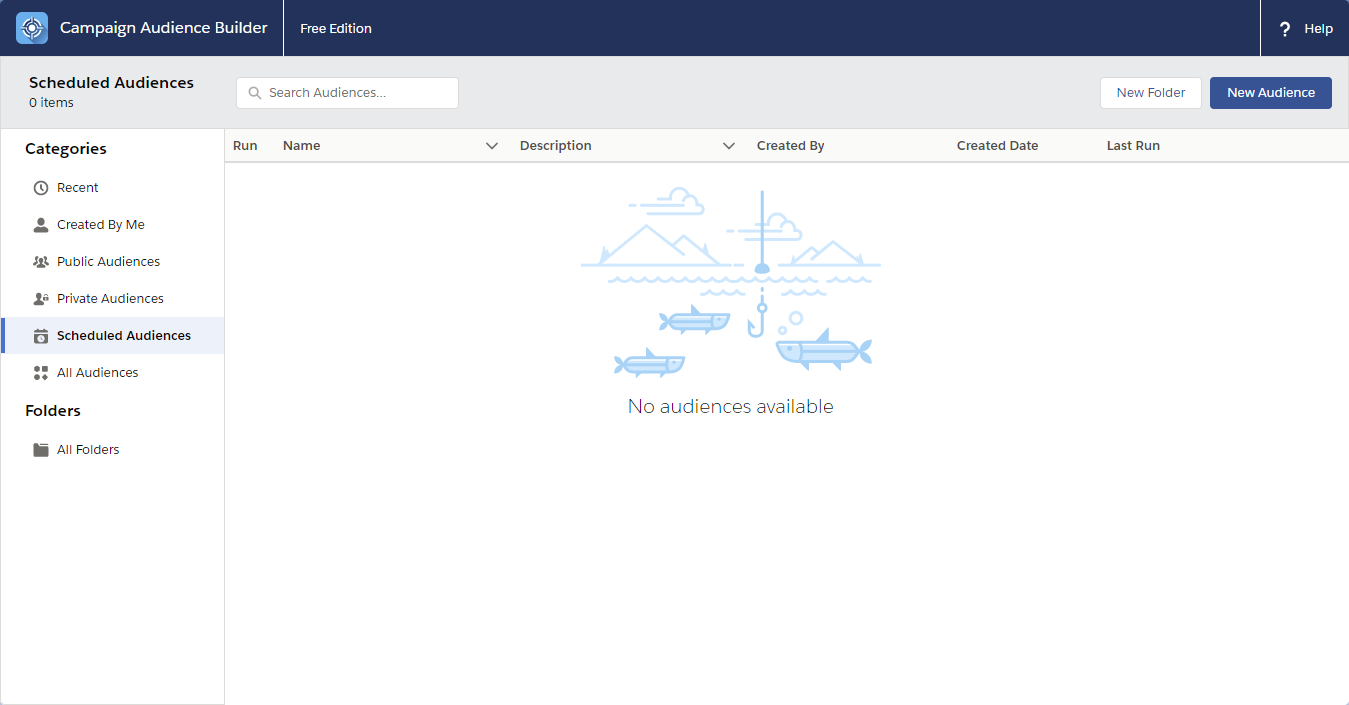Click the calendar icon beside Scheduled Audiences
Viewport: 1349px width, 705px height.
click(41, 335)
